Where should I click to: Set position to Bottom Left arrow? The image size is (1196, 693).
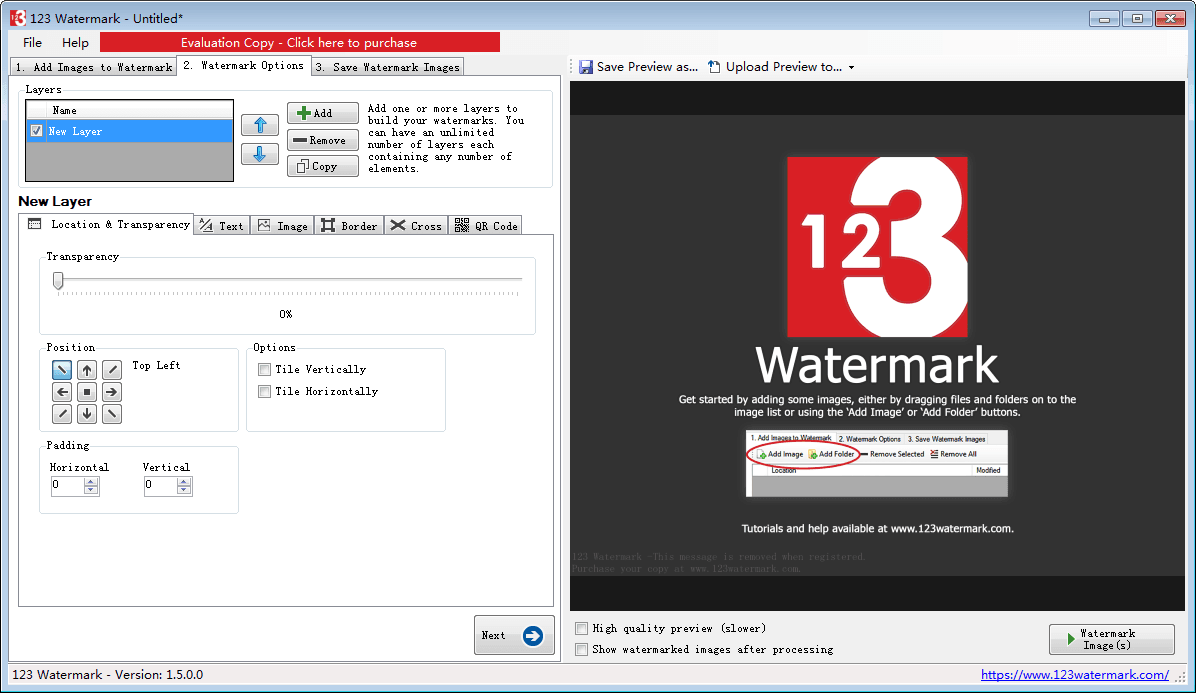point(62,414)
